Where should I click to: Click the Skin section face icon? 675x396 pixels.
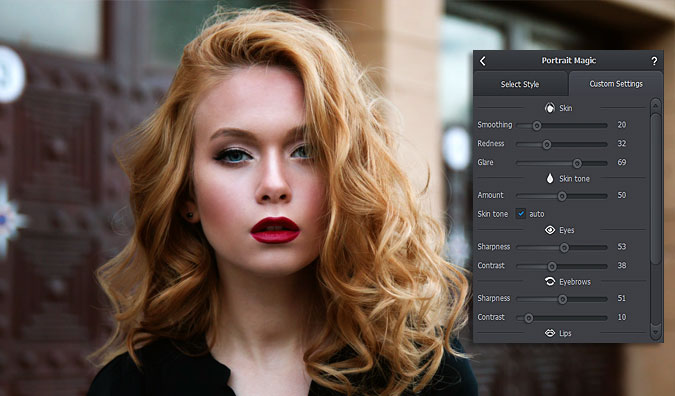(x=550, y=108)
